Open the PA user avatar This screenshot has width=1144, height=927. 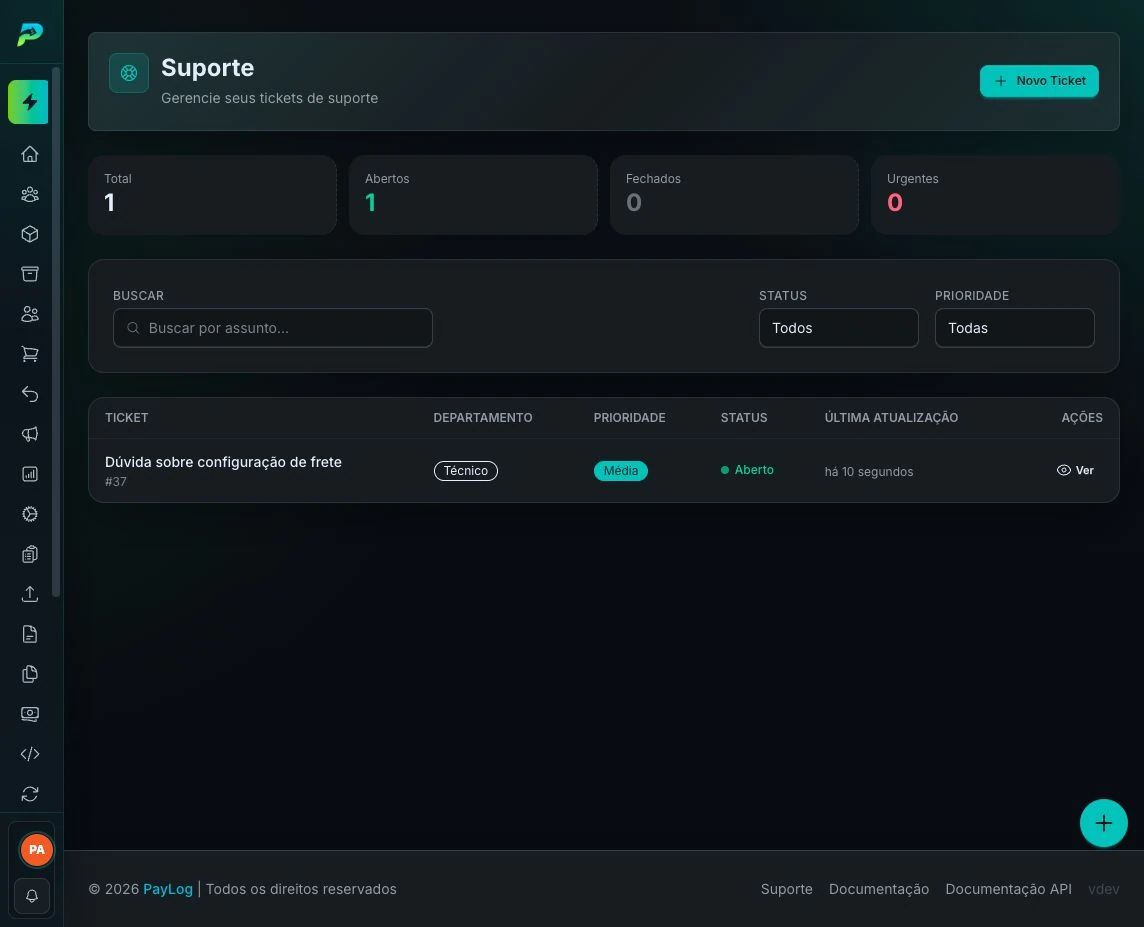[x=36, y=850]
